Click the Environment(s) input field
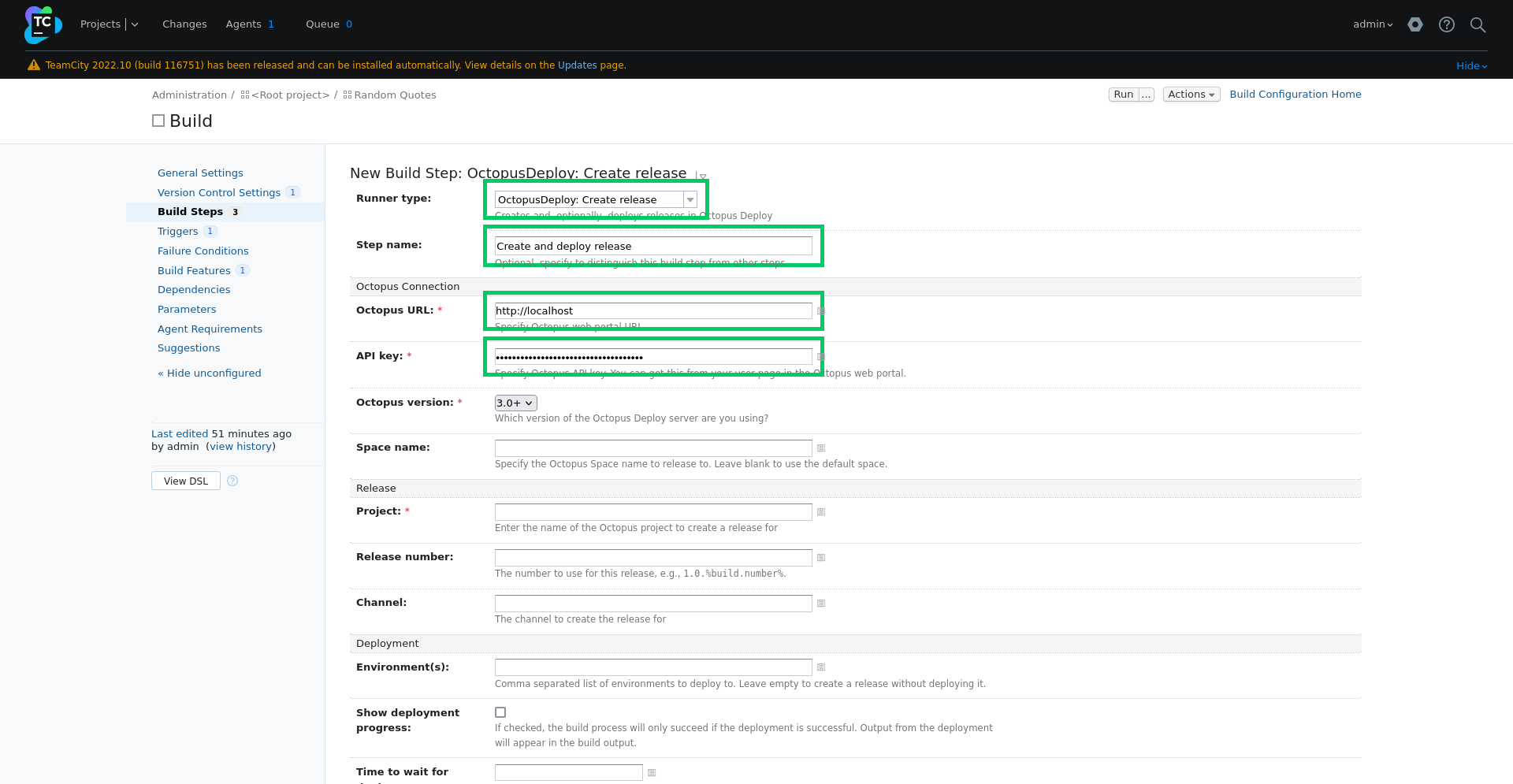This screenshot has height=784, width=1513. click(x=653, y=667)
